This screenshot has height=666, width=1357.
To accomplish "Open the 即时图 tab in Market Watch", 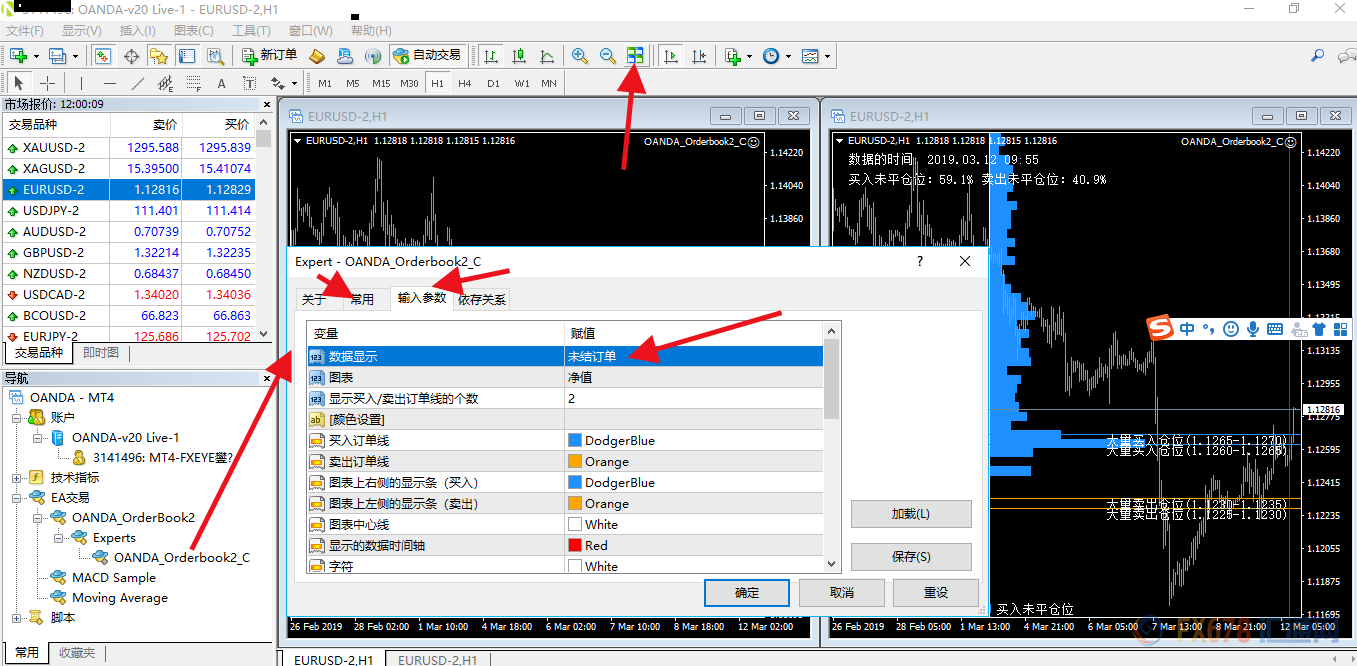I will tap(101, 353).
